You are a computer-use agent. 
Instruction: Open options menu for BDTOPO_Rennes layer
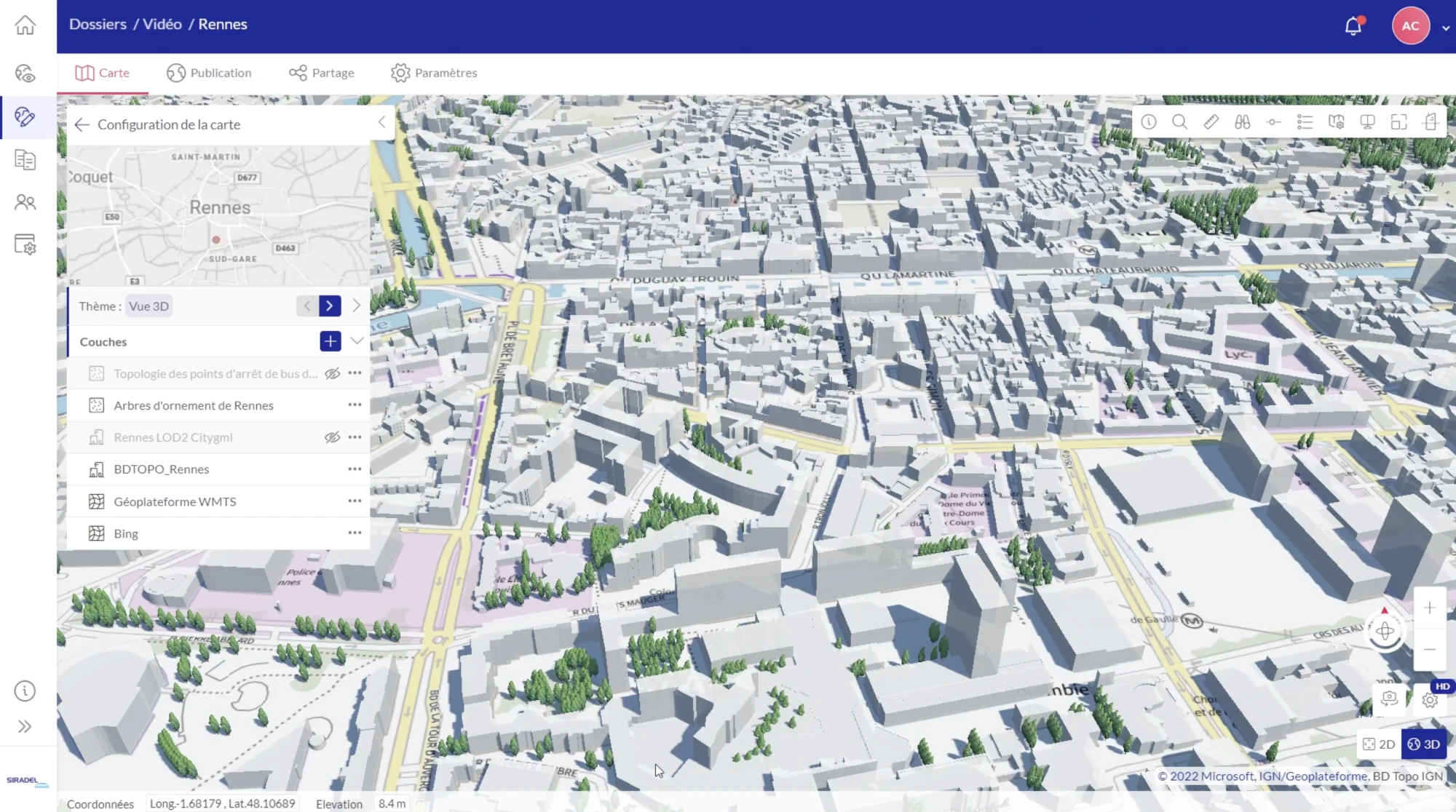click(x=355, y=469)
